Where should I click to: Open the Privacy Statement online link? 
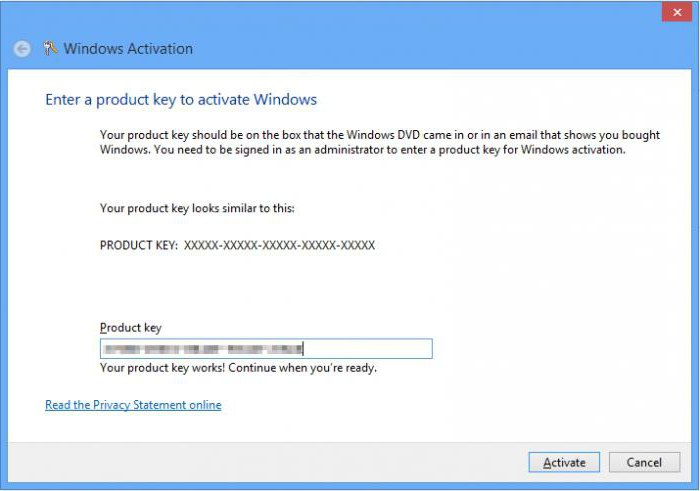pyautogui.click(x=133, y=405)
